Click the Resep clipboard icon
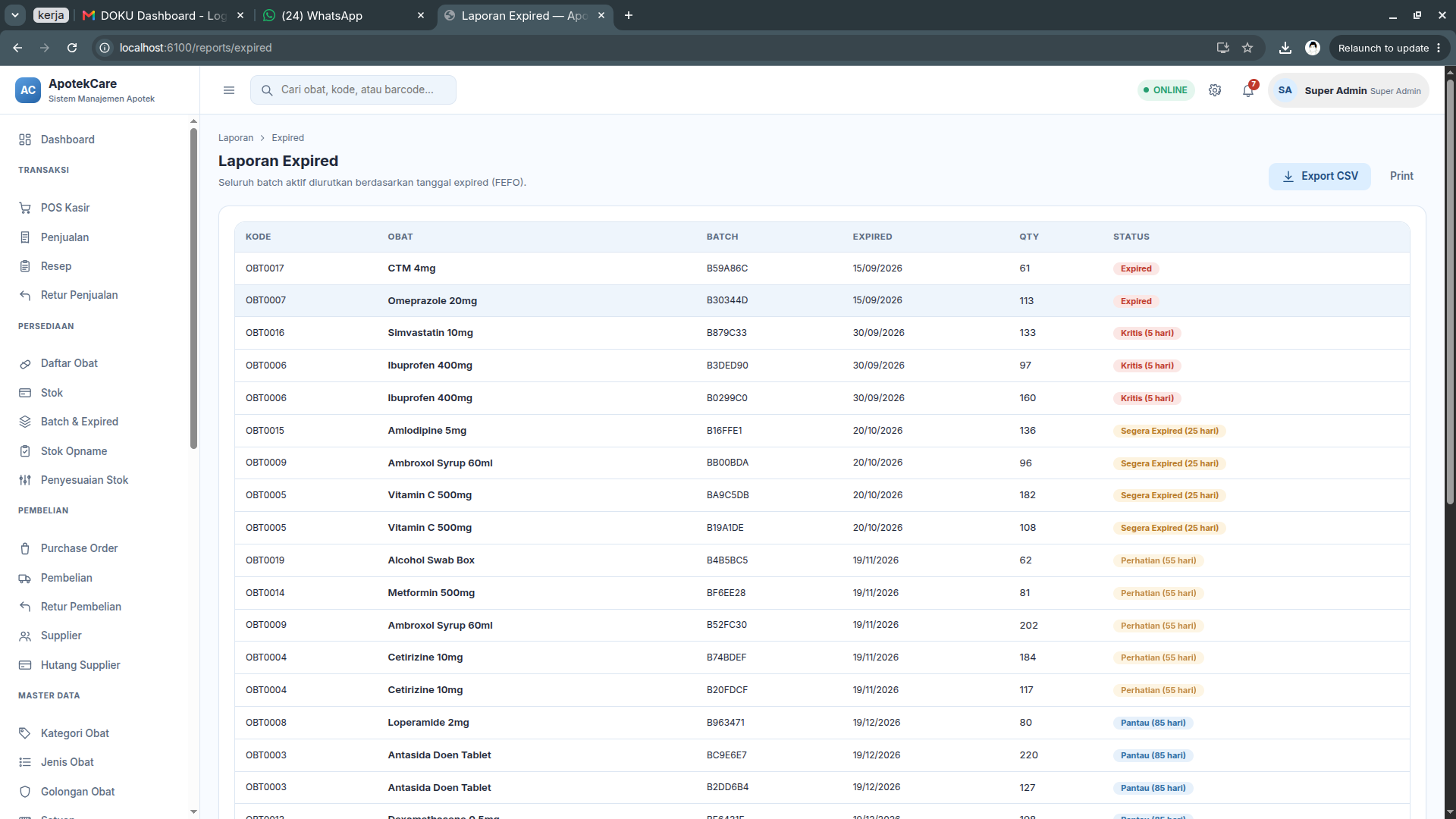Image resolution: width=1456 pixels, height=819 pixels. coord(25,266)
